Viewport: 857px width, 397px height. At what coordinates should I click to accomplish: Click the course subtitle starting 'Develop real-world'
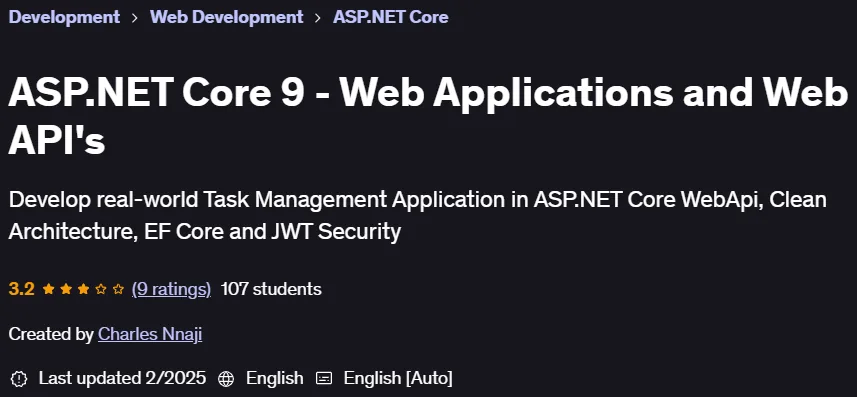pyautogui.click(x=418, y=215)
